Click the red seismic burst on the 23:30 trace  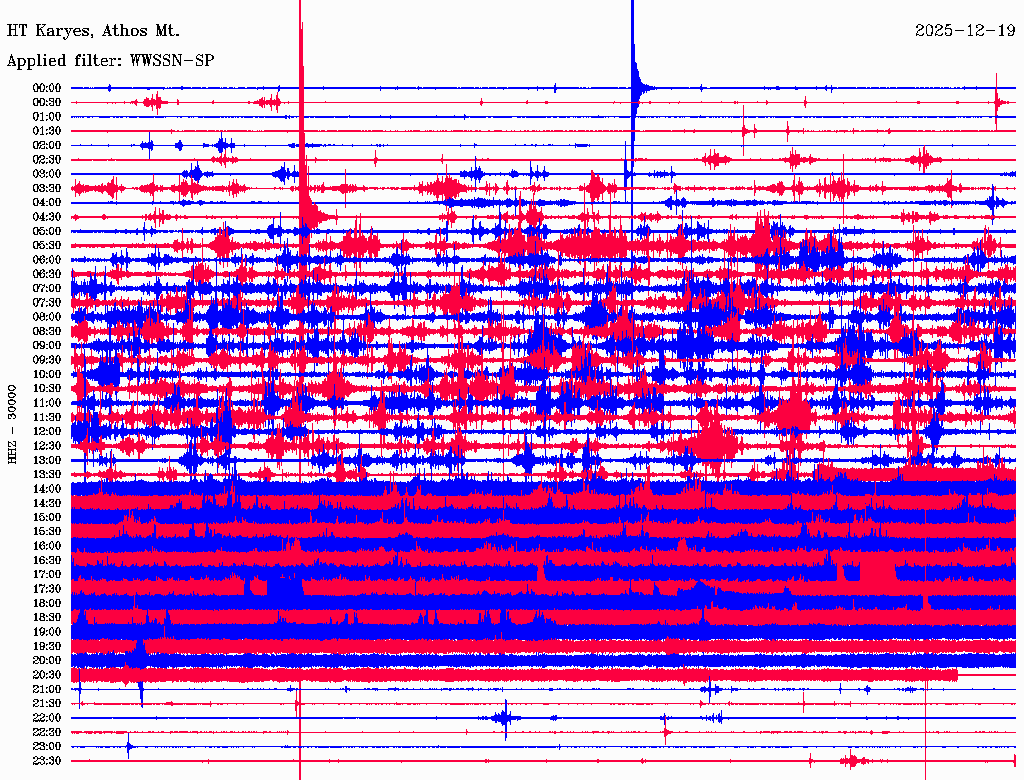tap(854, 761)
